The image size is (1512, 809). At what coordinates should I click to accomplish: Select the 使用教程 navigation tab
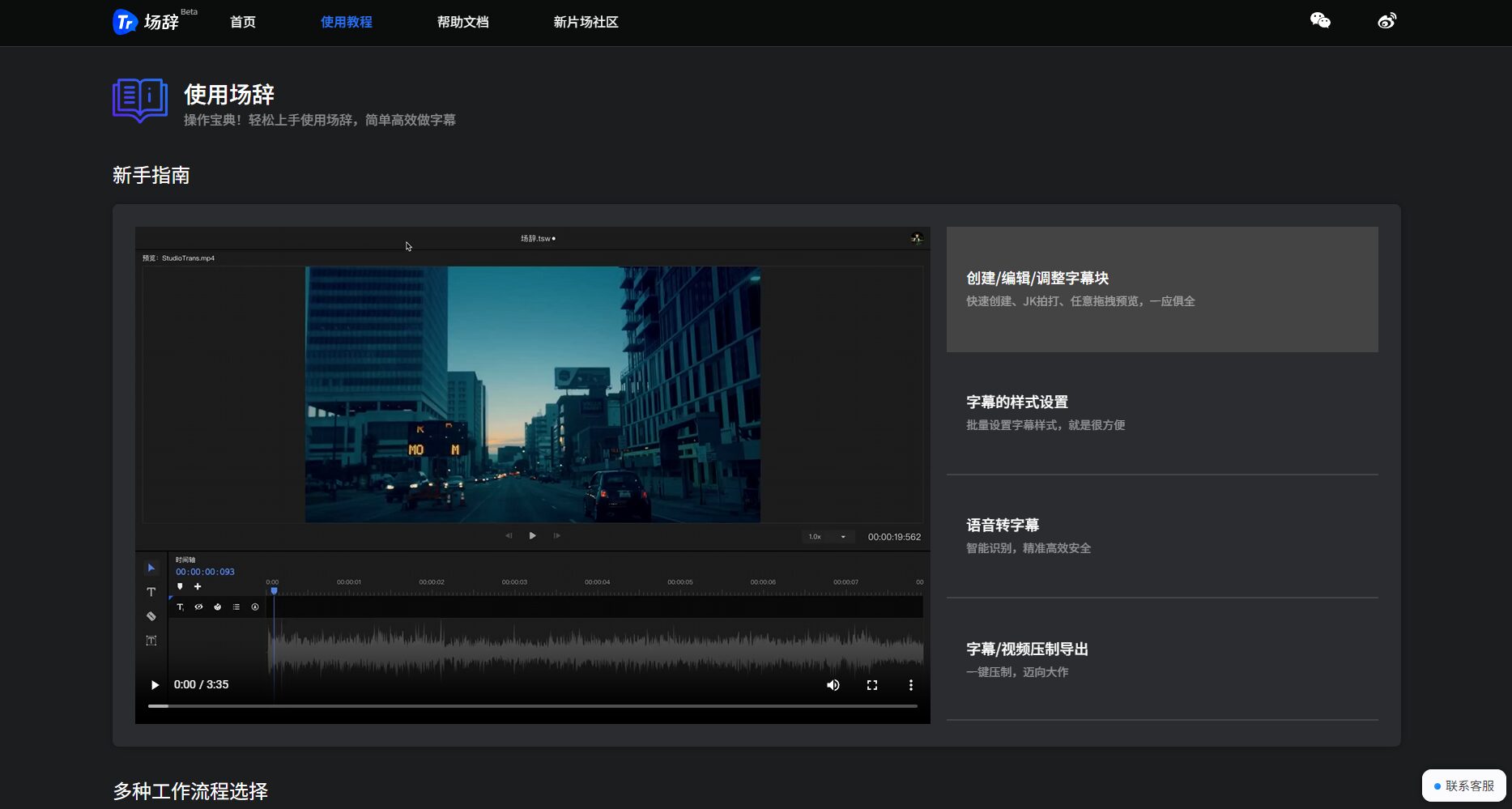(x=347, y=22)
